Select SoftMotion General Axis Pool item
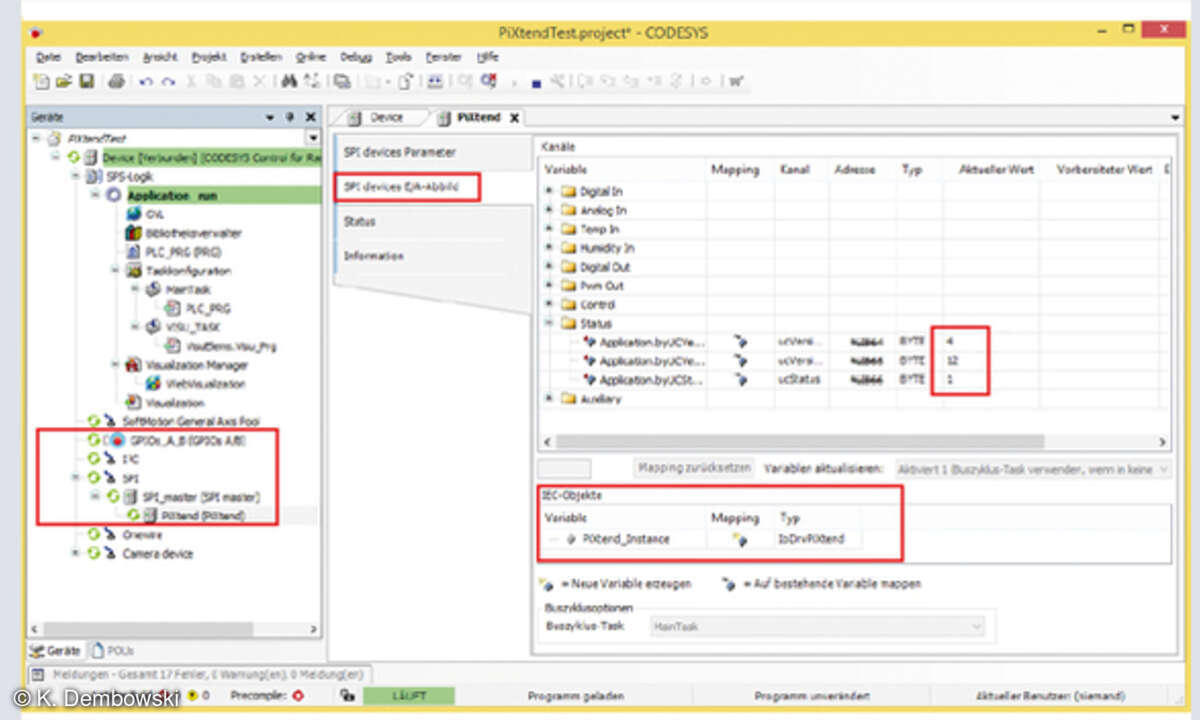The width and height of the screenshot is (1200, 720). point(191,422)
